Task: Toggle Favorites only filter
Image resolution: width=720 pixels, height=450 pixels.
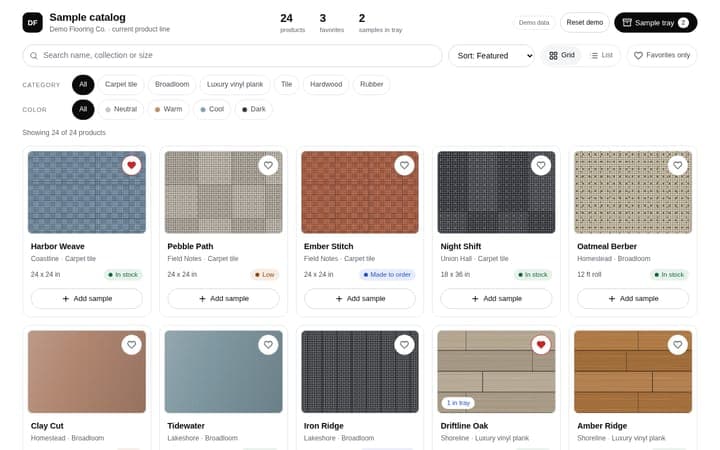Action: click(662, 56)
